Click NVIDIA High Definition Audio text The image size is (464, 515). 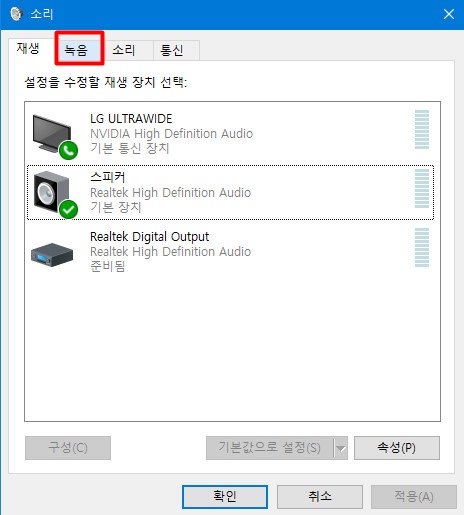coord(171,134)
